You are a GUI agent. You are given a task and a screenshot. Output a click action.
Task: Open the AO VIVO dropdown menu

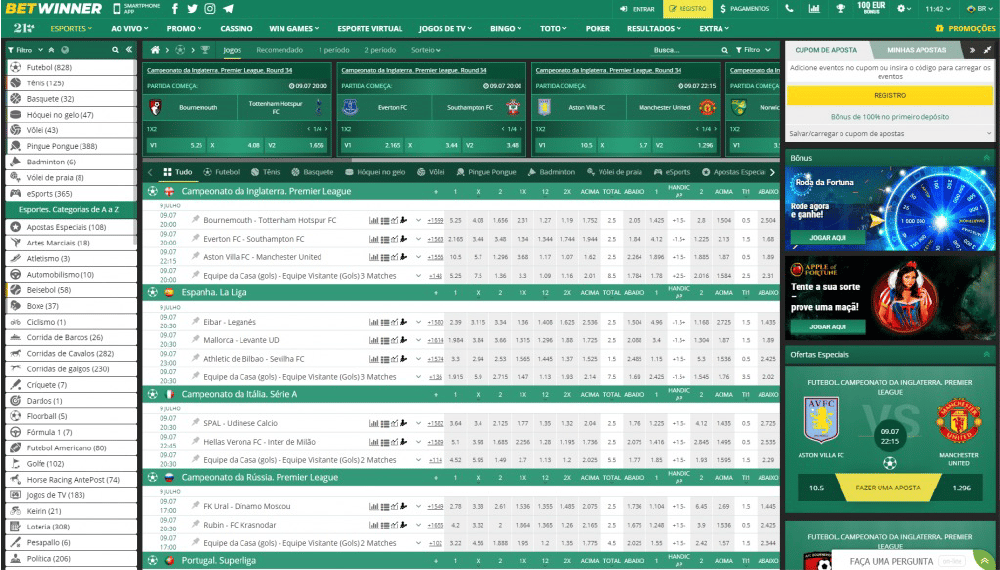tap(129, 29)
